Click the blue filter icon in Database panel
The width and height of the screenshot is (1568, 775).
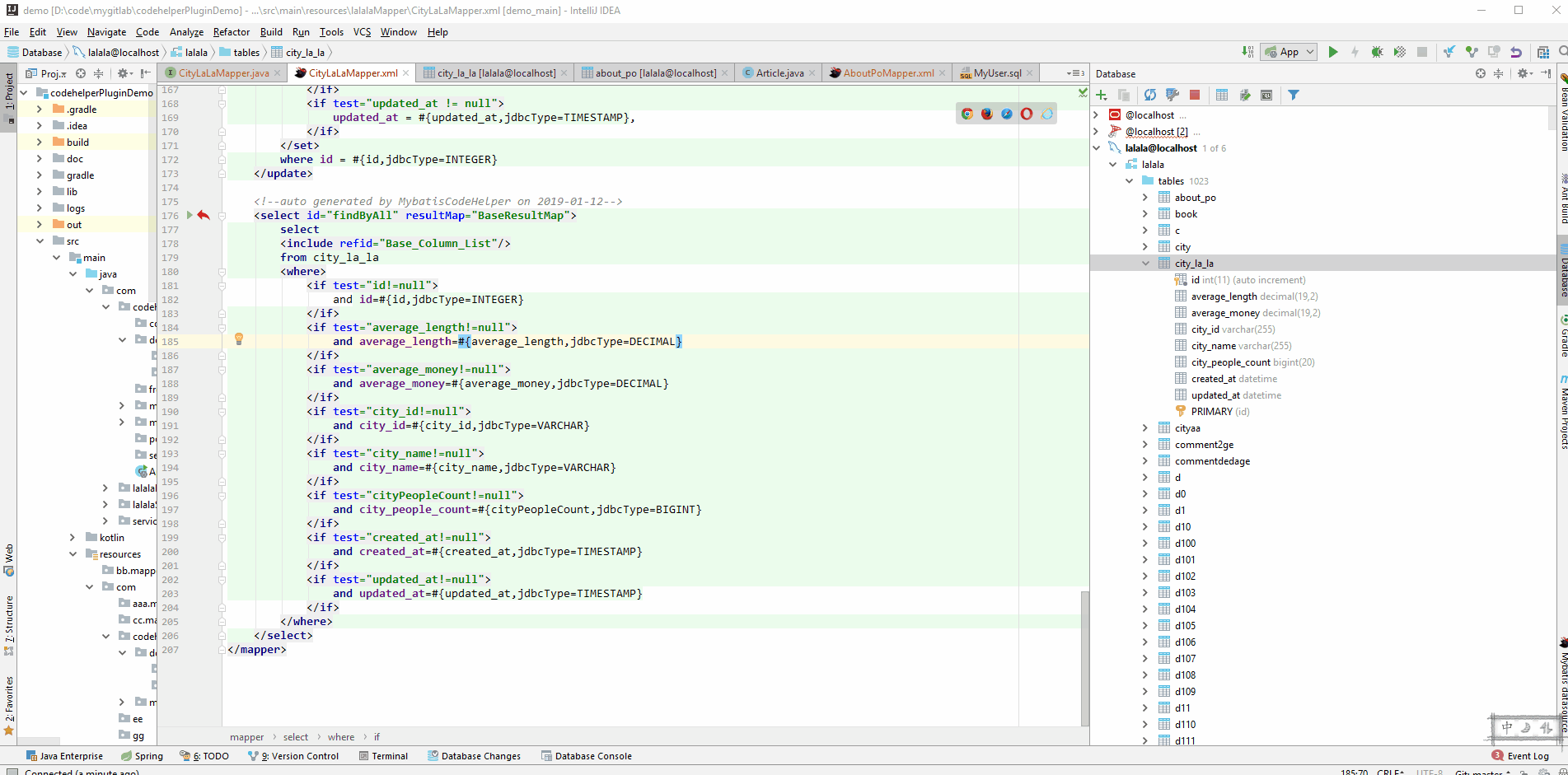click(1294, 96)
